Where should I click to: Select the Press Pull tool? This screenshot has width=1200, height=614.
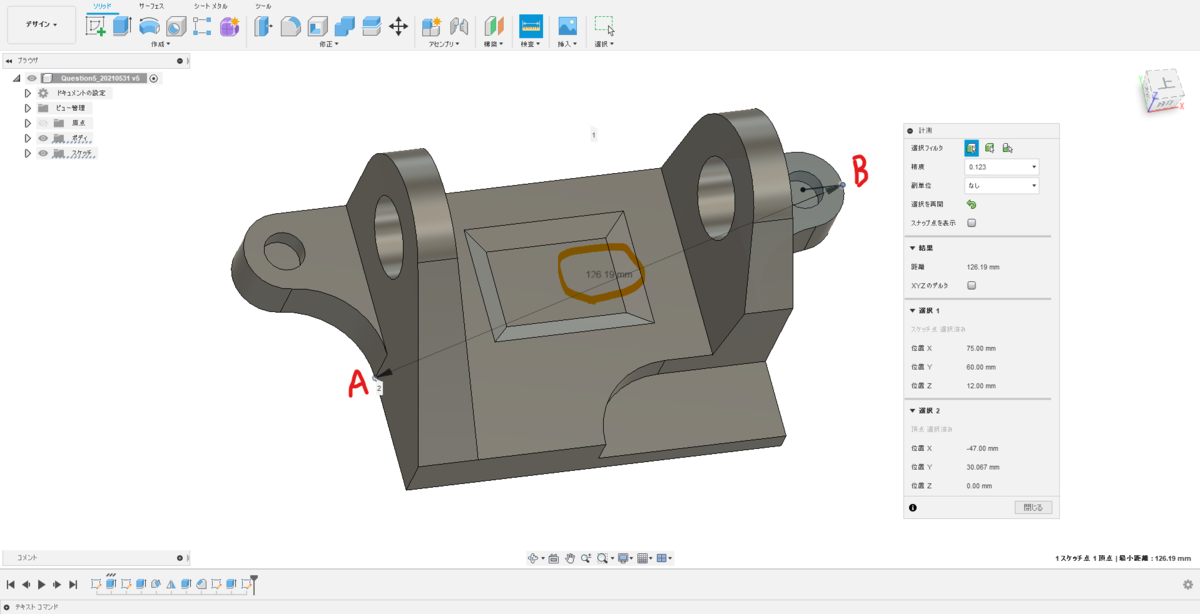click(x=264, y=27)
